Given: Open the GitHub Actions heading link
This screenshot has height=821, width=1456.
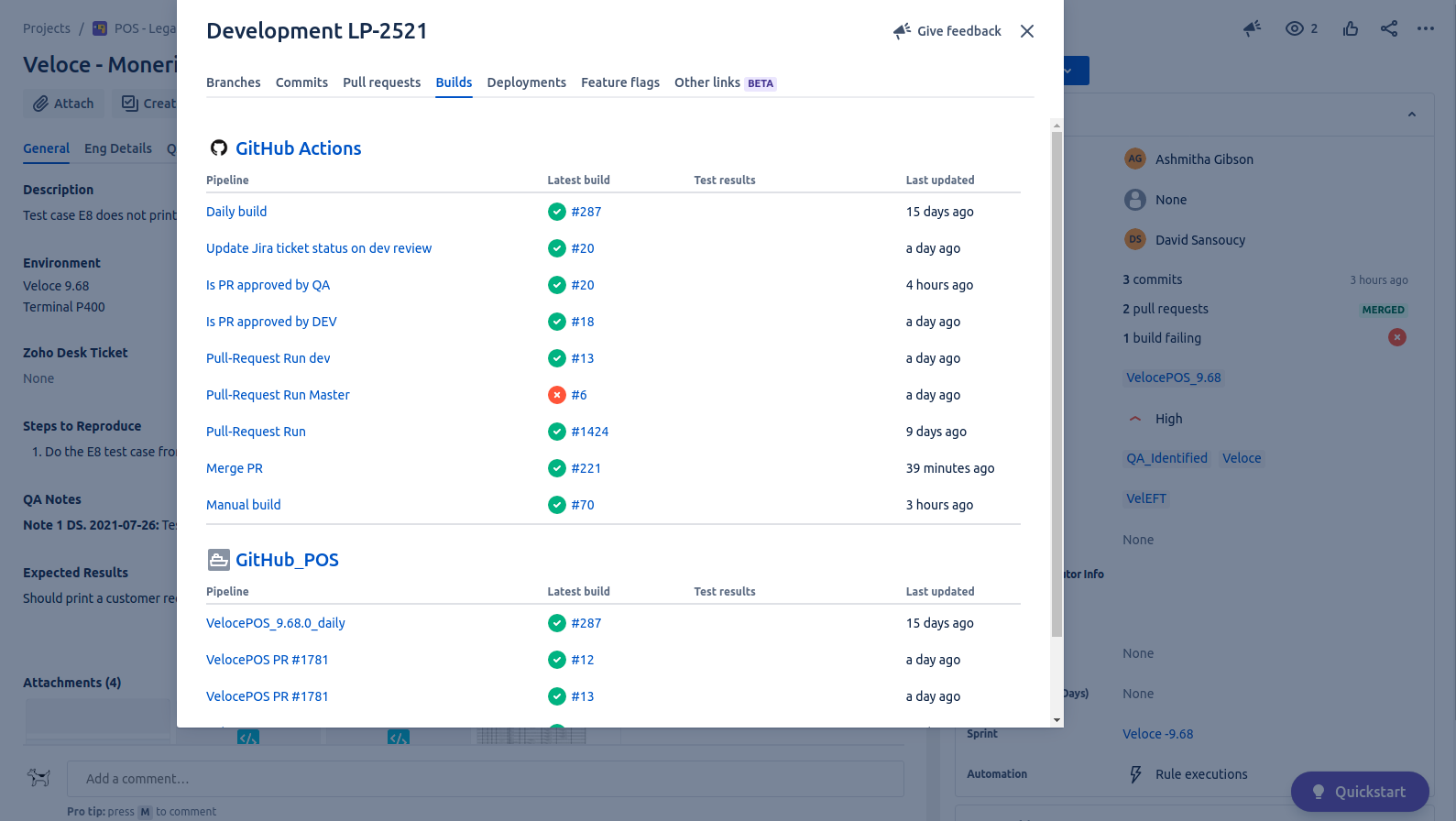Looking at the screenshot, I should click(x=299, y=148).
